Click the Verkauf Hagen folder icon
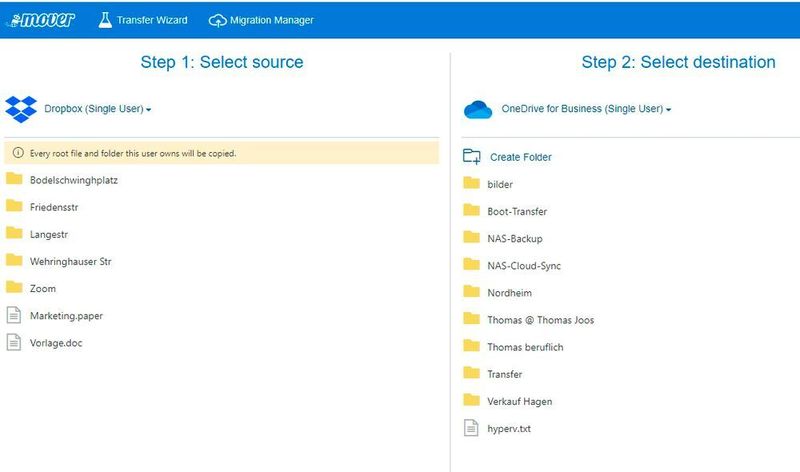 471,400
